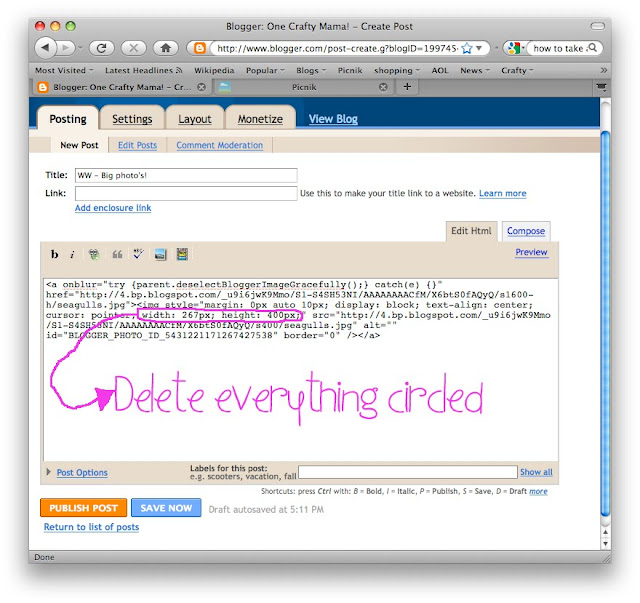640x603 pixels.
Task: Click the SAVE NOW button
Action: (166, 507)
